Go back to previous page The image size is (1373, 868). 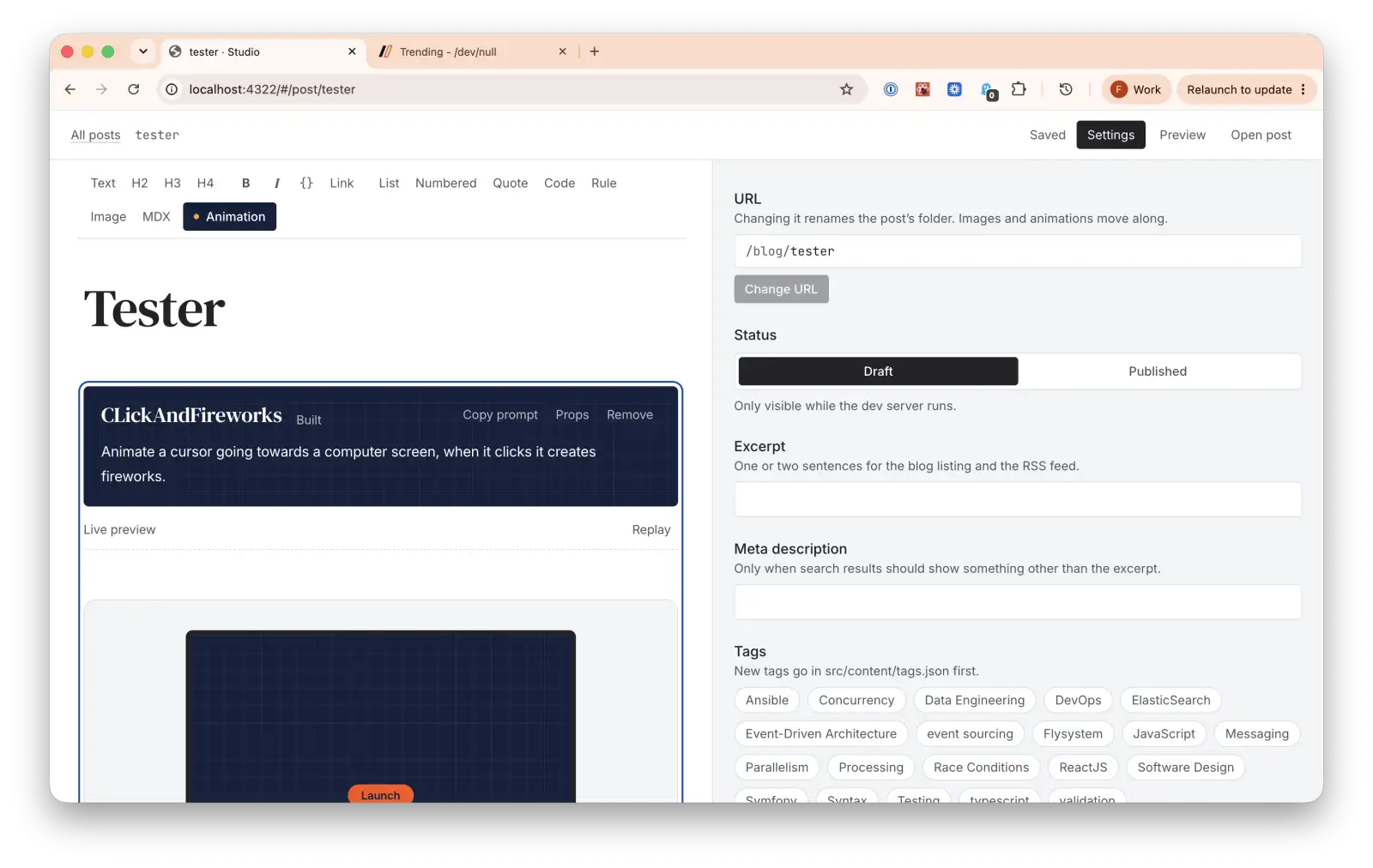tap(70, 89)
